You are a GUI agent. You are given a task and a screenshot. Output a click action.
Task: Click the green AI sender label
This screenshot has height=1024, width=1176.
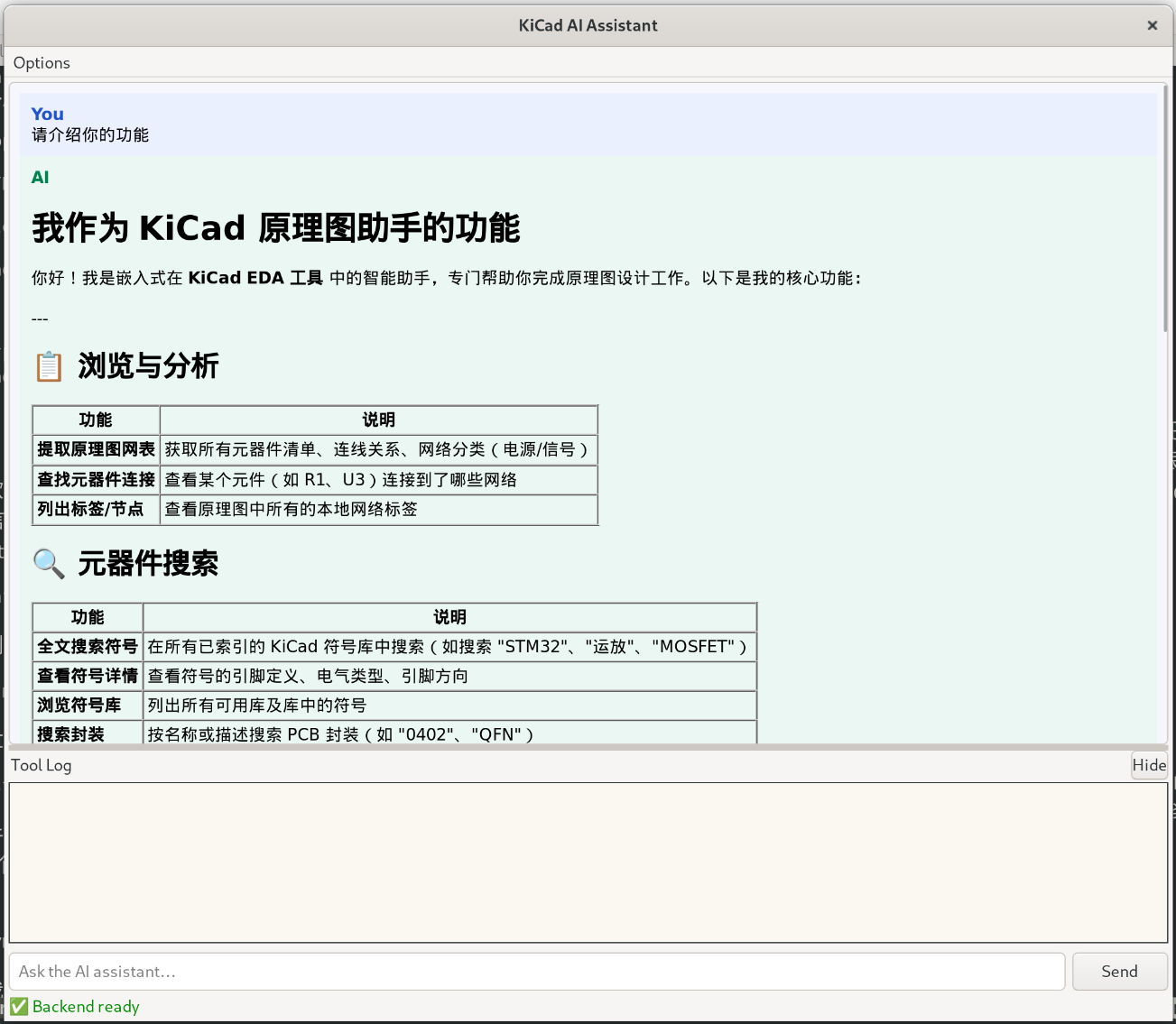click(40, 177)
